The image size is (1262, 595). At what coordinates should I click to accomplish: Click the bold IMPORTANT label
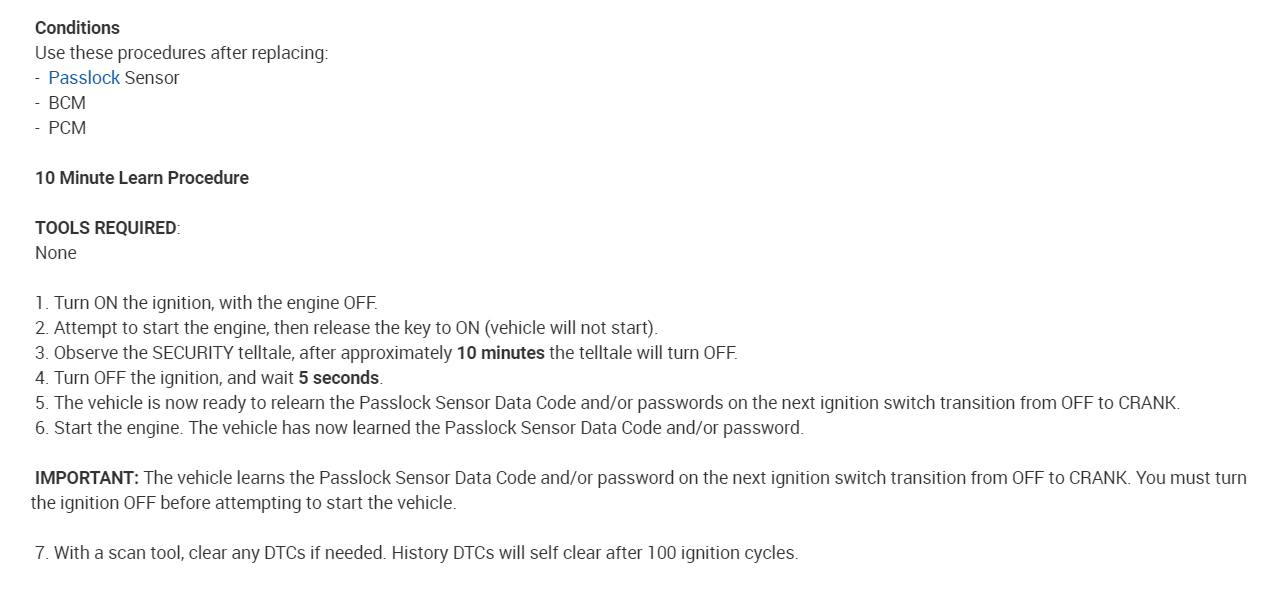click(x=87, y=478)
